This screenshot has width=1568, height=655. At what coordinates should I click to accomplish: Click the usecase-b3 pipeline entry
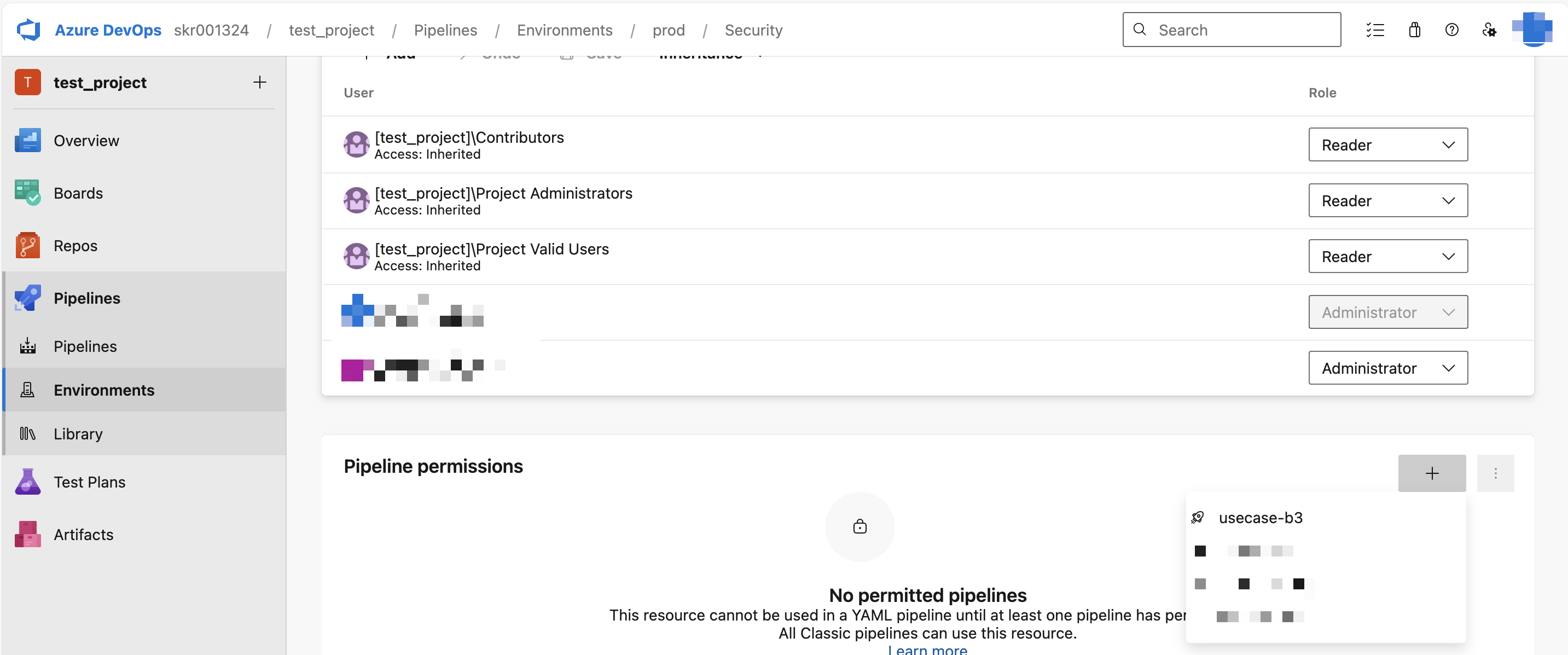(x=1260, y=518)
